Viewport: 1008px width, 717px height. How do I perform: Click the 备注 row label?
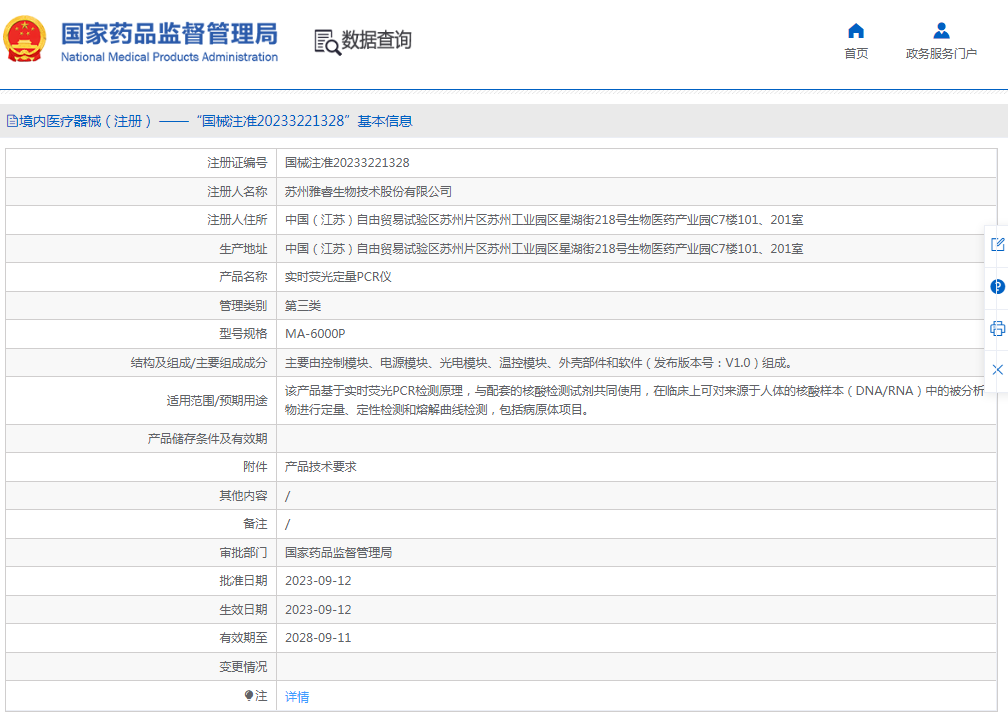[x=255, y=524]
